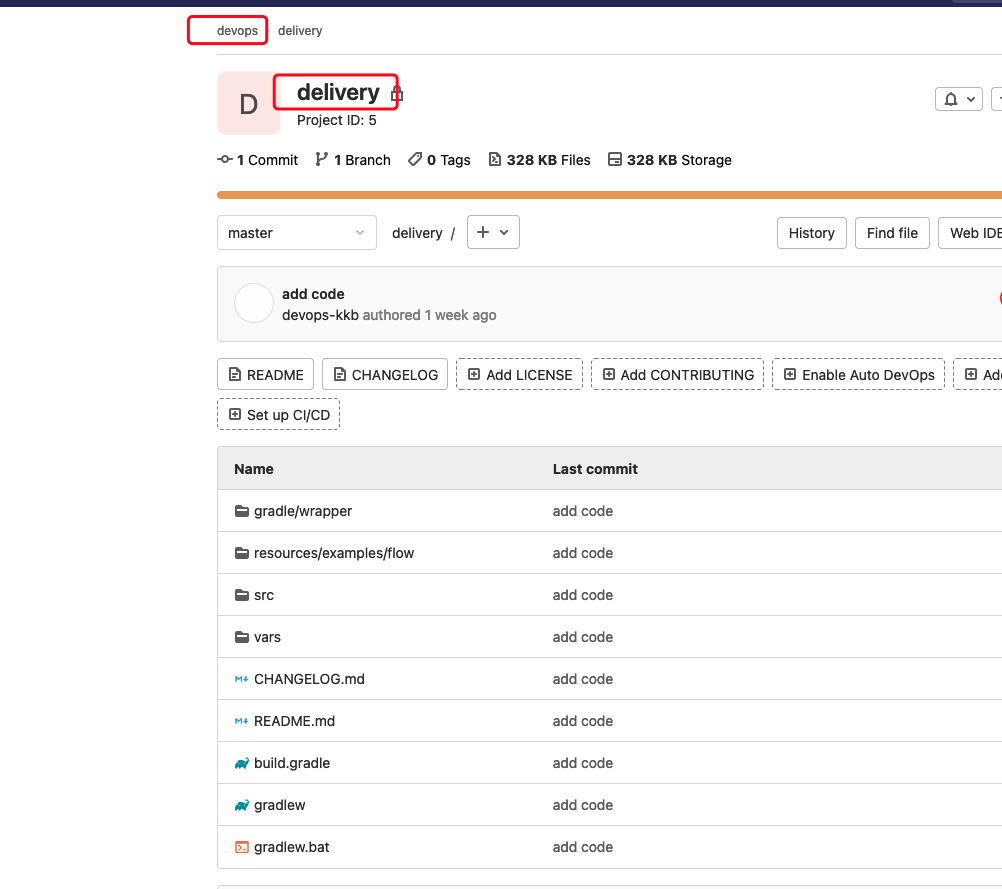
Task: Open the plus add-file dropdown
Action: (493, 232)
